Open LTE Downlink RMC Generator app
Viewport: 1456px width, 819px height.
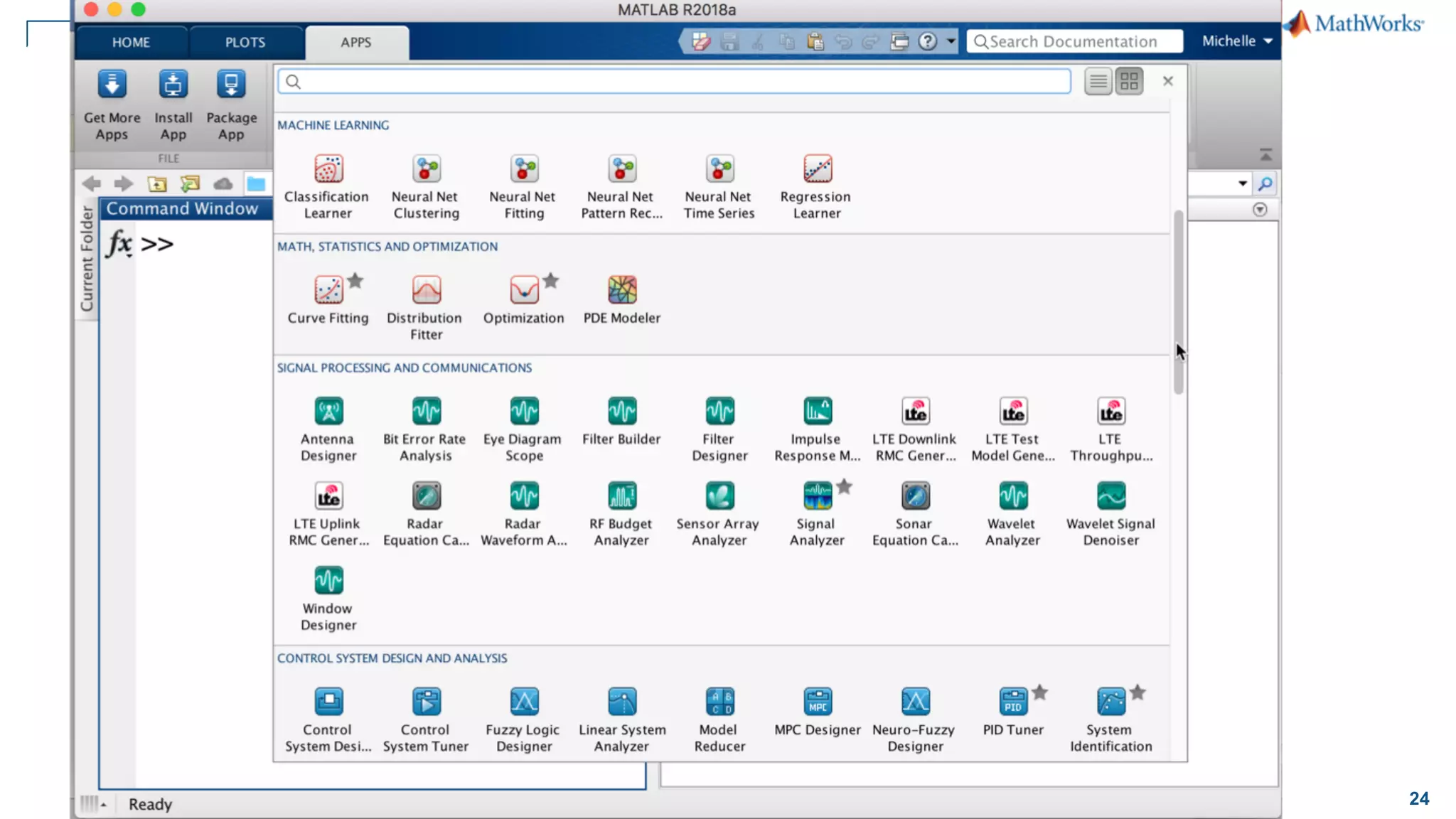tap(915, 429)
